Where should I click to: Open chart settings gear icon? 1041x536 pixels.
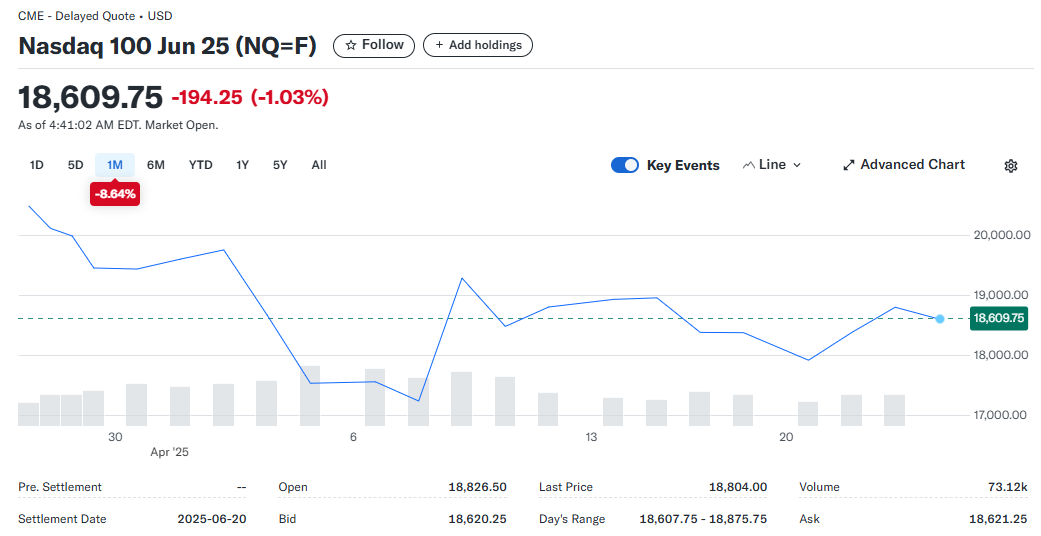[1010, 165]
